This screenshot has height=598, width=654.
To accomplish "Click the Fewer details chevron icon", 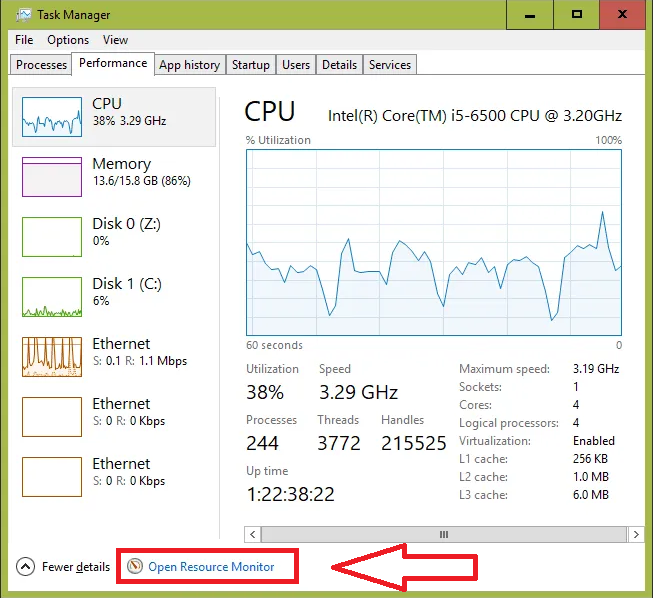I will point(25,567).
